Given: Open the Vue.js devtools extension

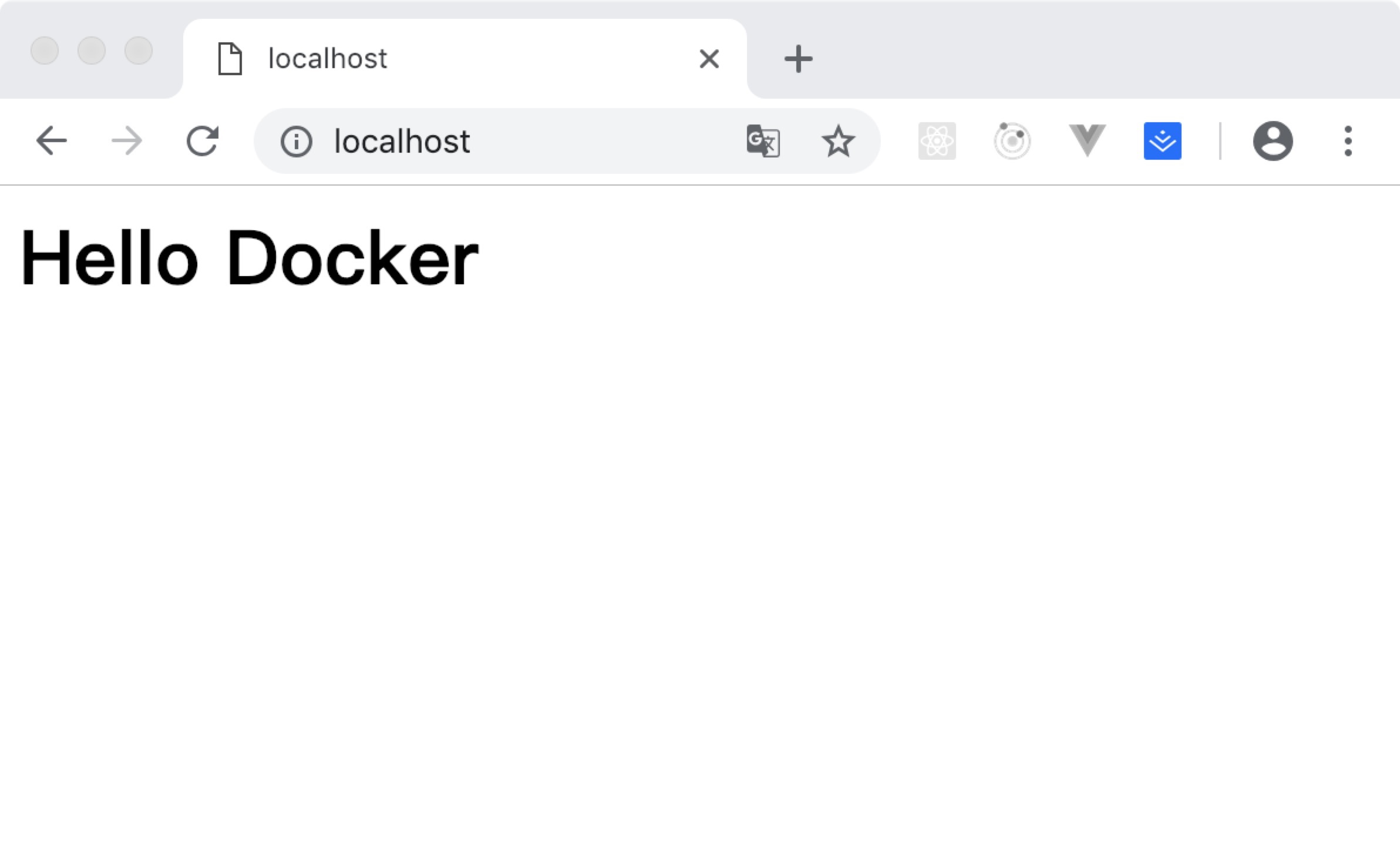Looking at the screenshot, I should 1087,141.
